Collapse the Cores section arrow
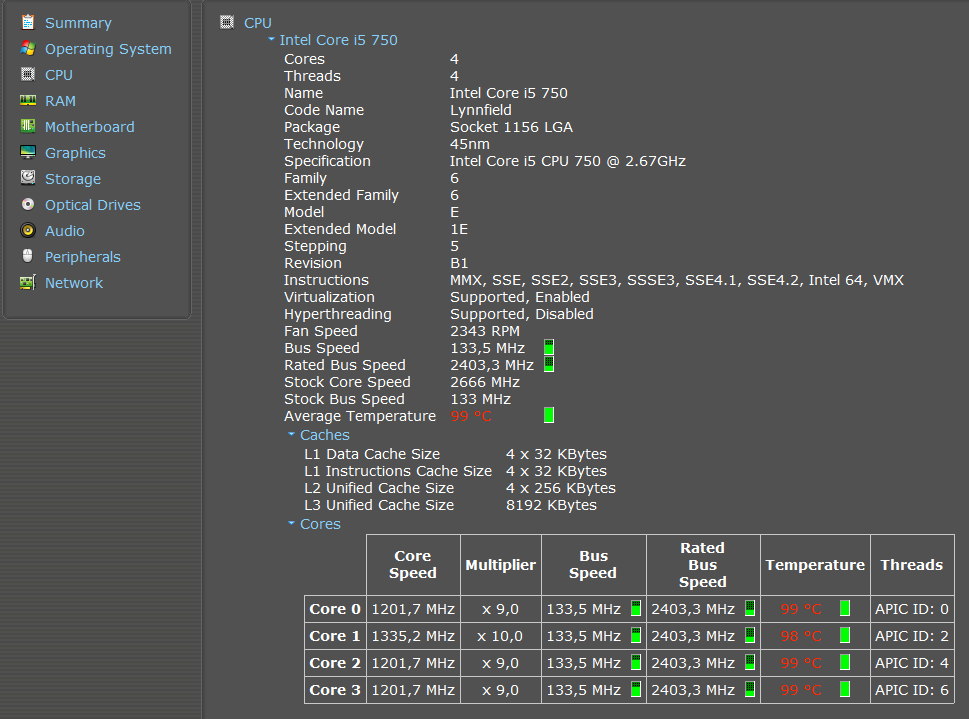The width and height of the screenshot is (969, 719). coord(292,523)
